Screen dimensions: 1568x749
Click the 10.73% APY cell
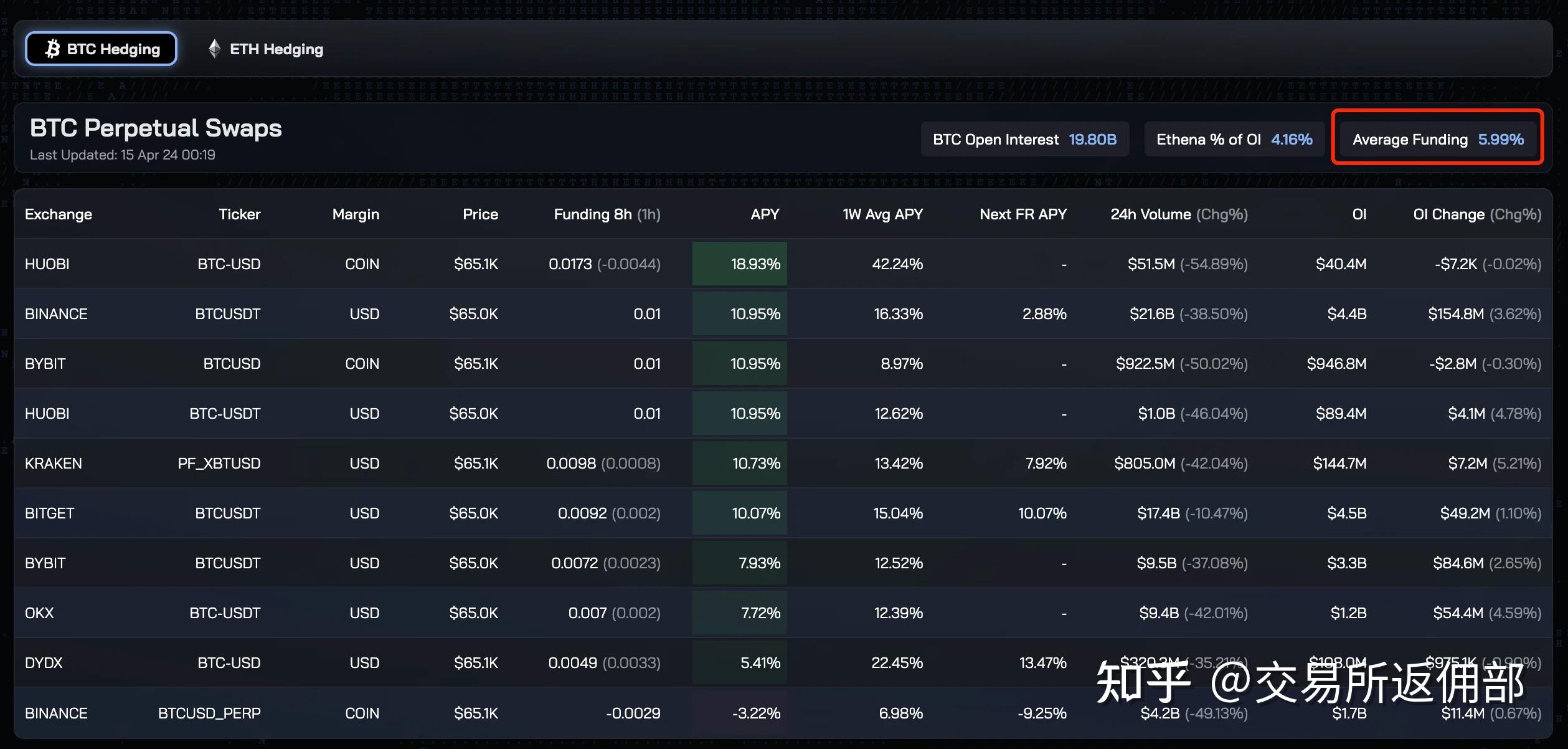(740, 463)
